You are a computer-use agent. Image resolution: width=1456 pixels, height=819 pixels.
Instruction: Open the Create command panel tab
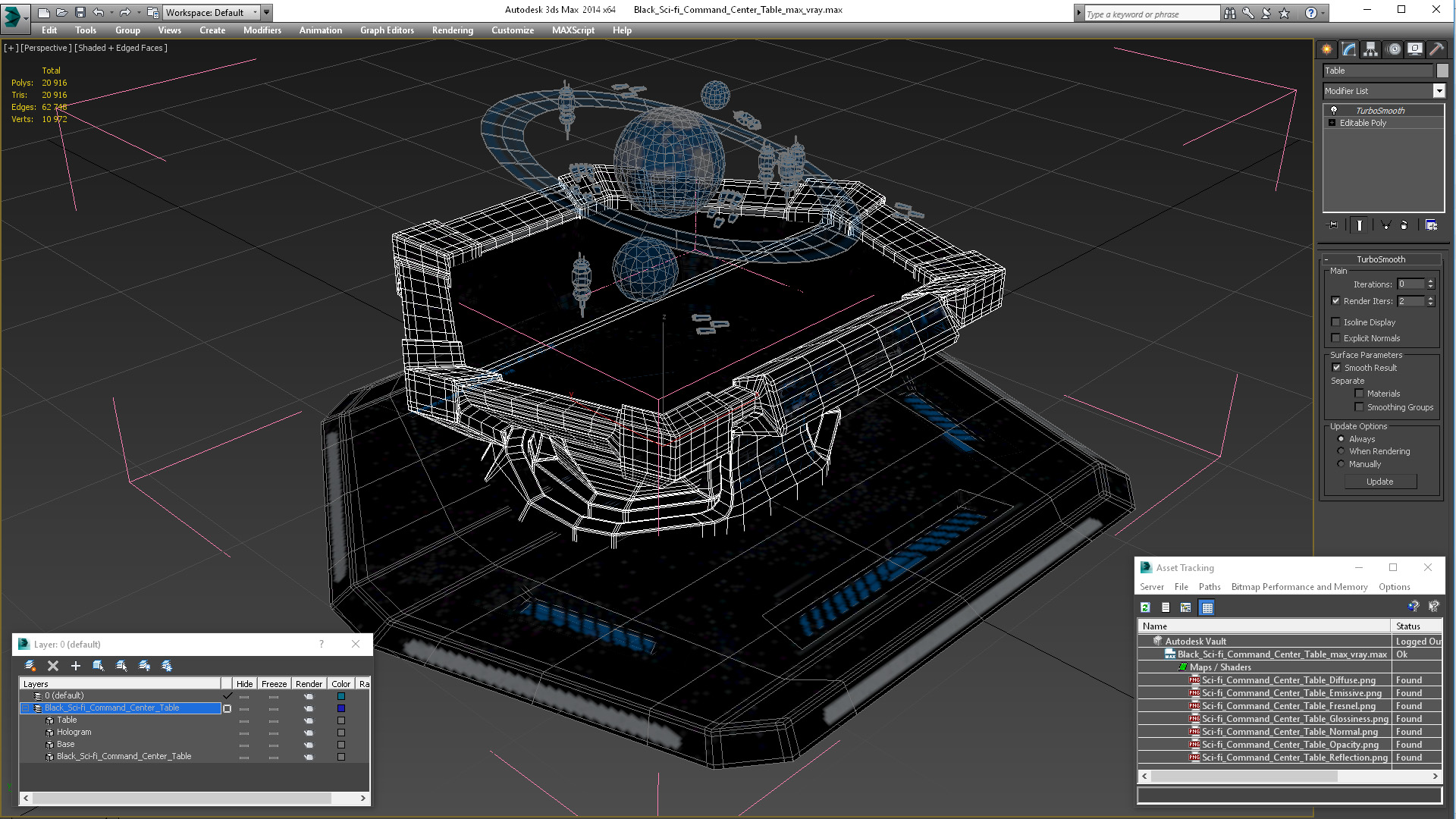[1326, 49]
